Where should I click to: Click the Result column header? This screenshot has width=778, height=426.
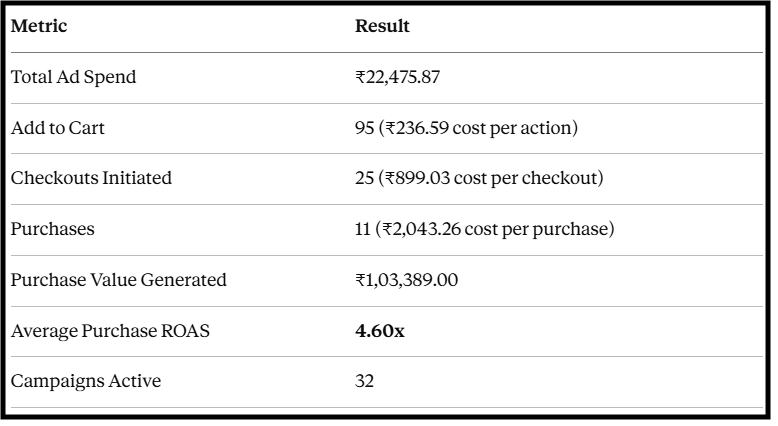(382, 26)
